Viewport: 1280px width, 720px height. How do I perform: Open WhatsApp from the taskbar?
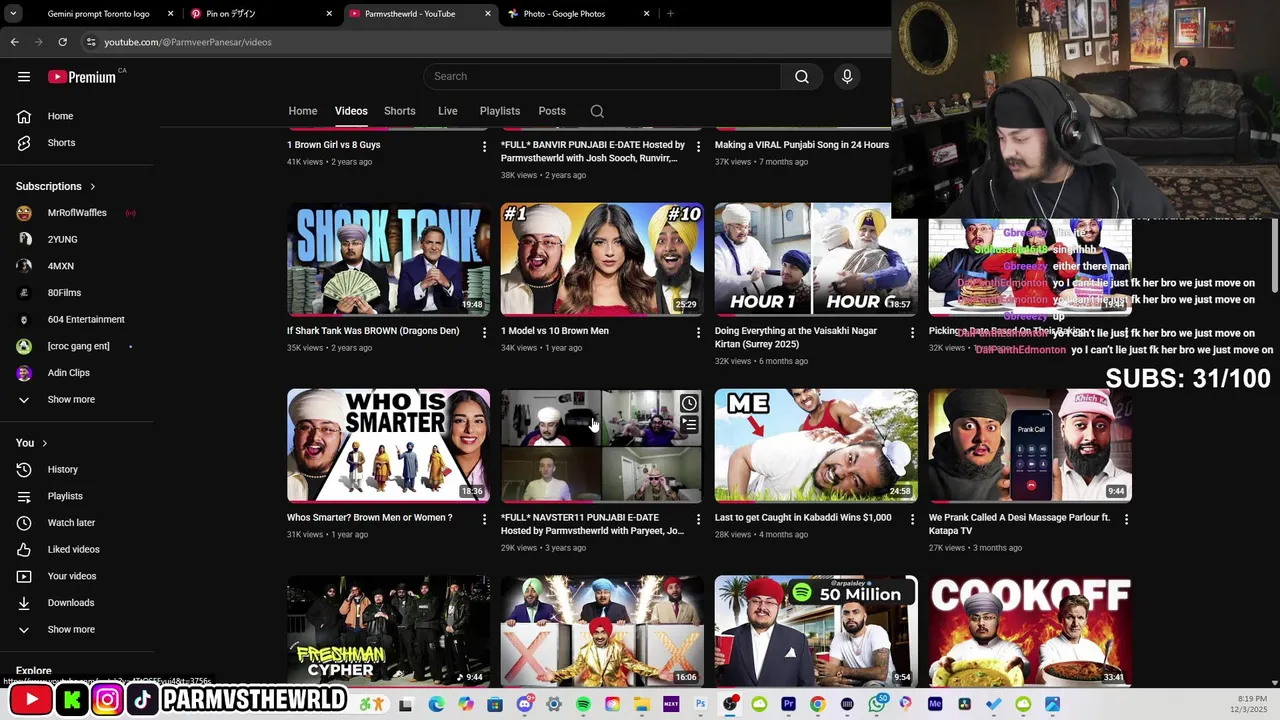(x=877, y=704)
